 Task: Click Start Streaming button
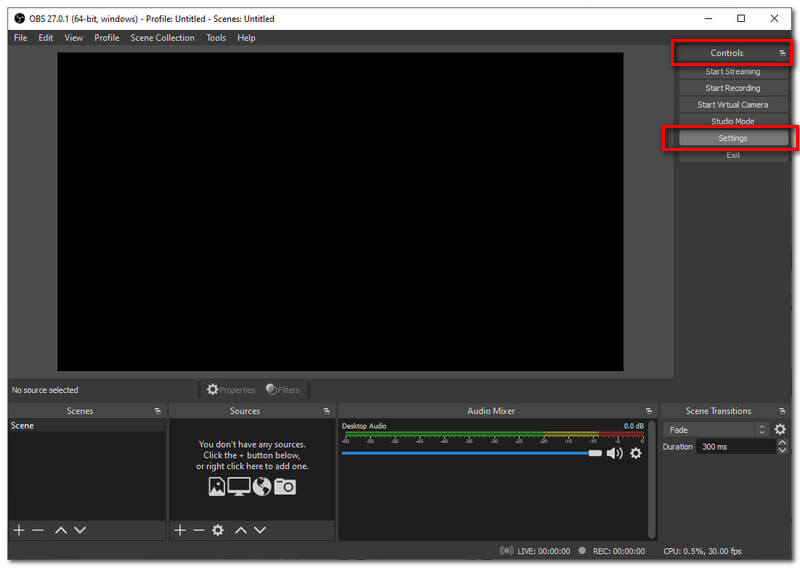coord(732,71)
